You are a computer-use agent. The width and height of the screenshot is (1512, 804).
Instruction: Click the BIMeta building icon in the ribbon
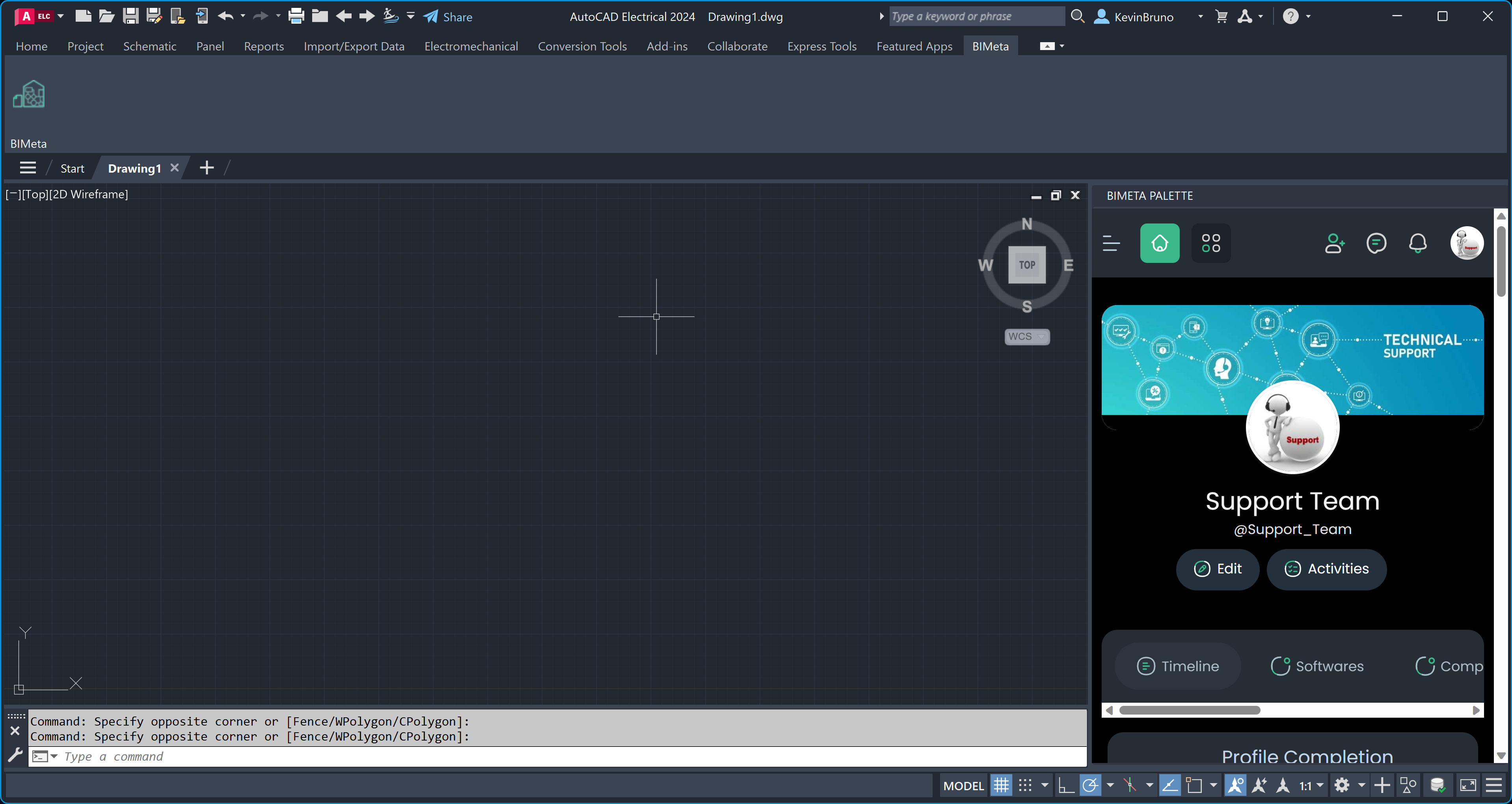[29, 95]
